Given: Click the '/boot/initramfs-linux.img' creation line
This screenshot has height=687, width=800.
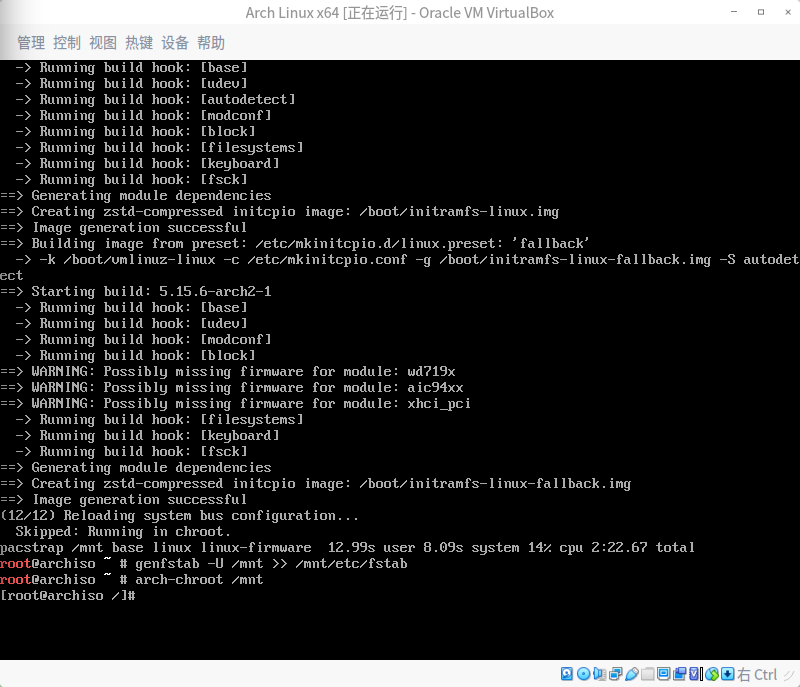Looking at the screenshot, I should pyautogui.click(x=280, y=212).
